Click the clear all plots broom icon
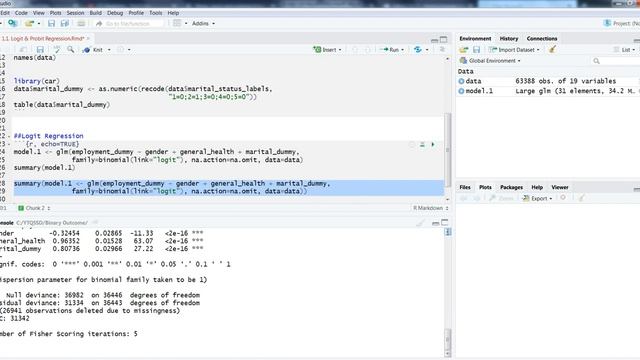 point(581,198)
